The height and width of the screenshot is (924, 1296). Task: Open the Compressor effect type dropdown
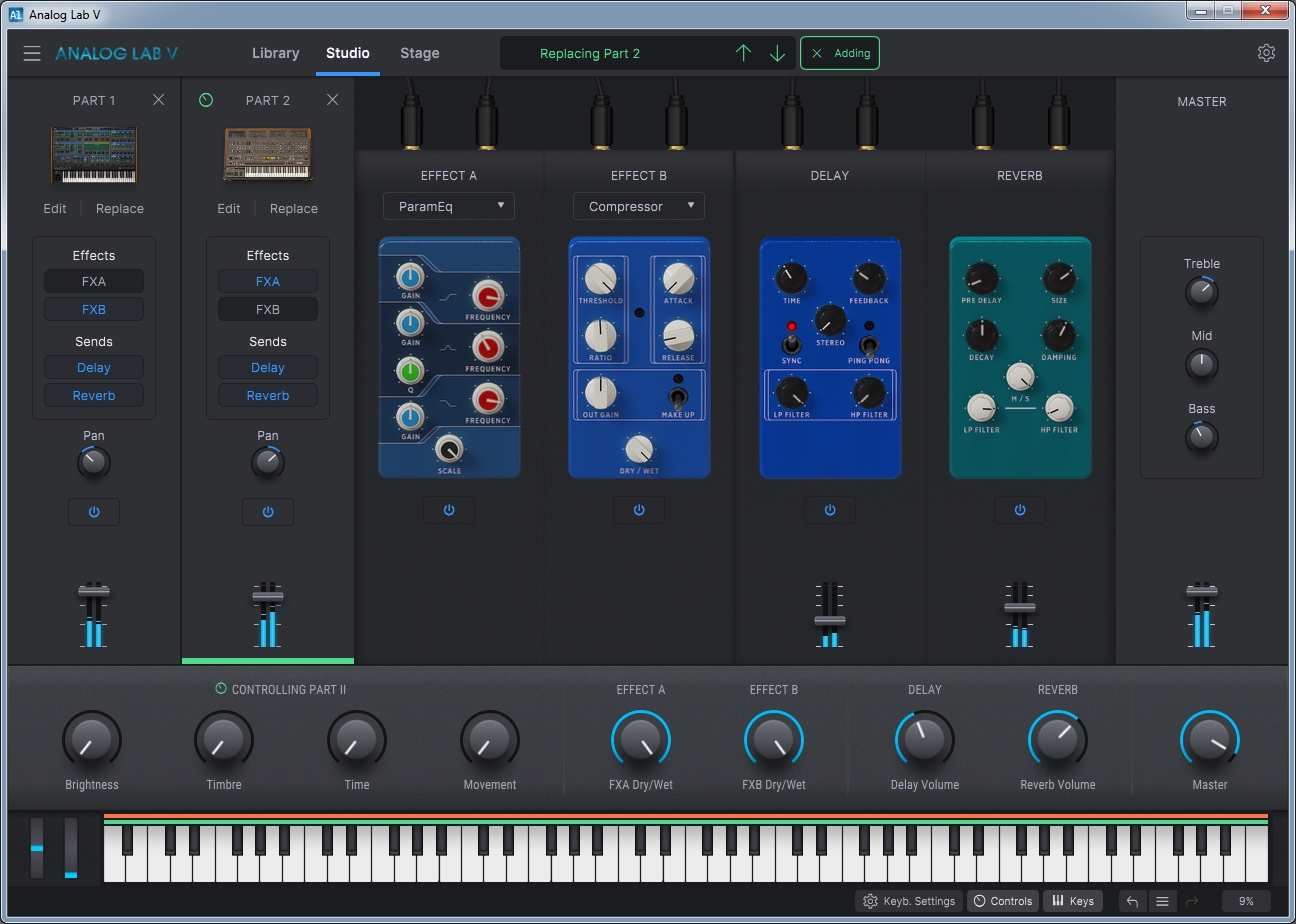638,206
